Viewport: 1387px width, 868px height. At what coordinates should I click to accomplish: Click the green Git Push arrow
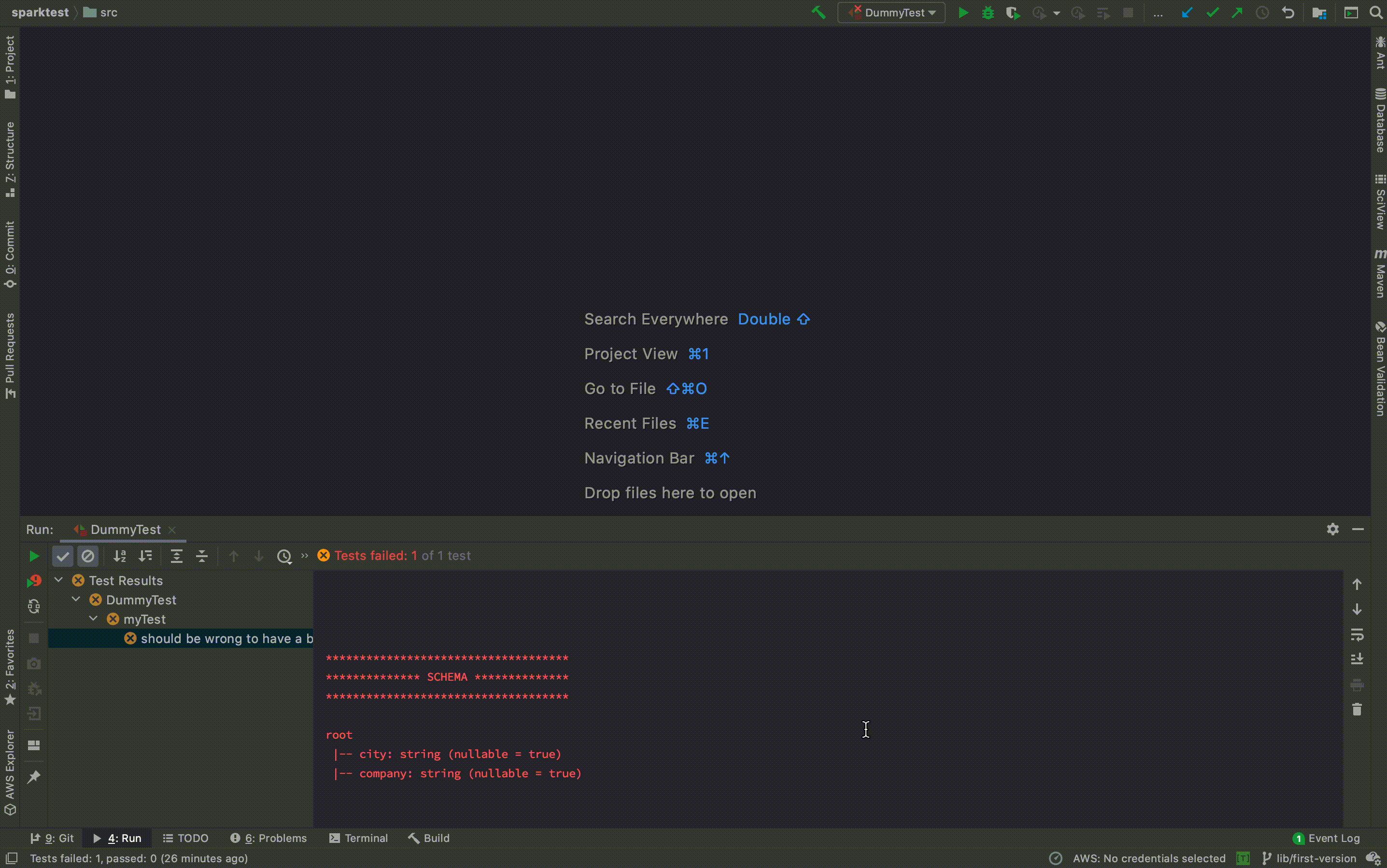coord(1237,13)
